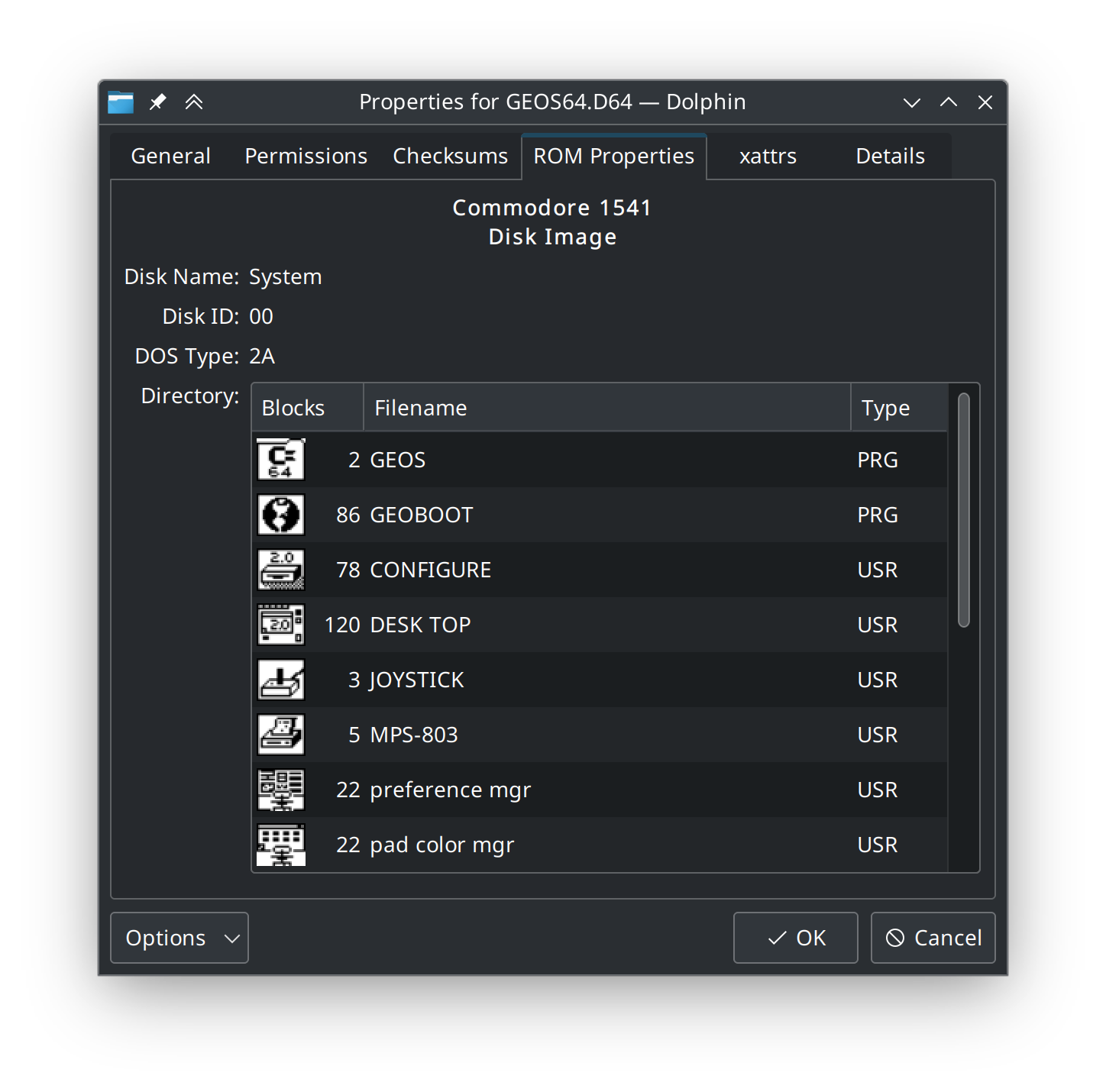The image size is (1106, 1092).
Task: Click USR type of DESK TOP row
Action: (878, 625)
